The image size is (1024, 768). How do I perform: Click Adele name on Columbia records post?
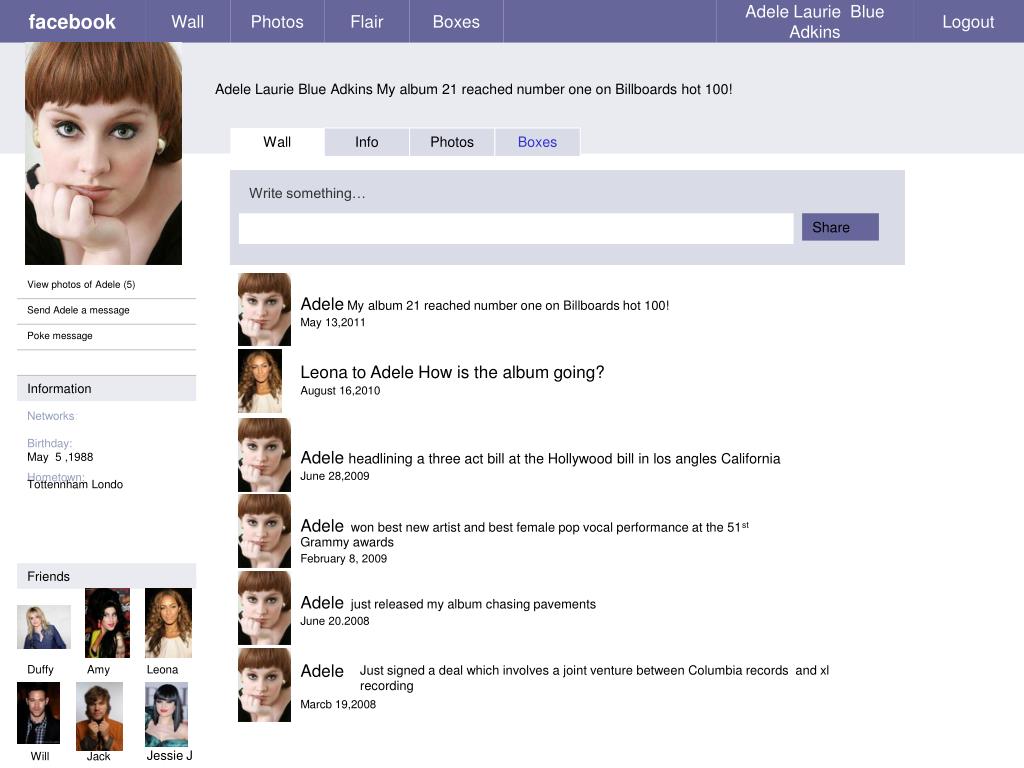click(322, 671)
